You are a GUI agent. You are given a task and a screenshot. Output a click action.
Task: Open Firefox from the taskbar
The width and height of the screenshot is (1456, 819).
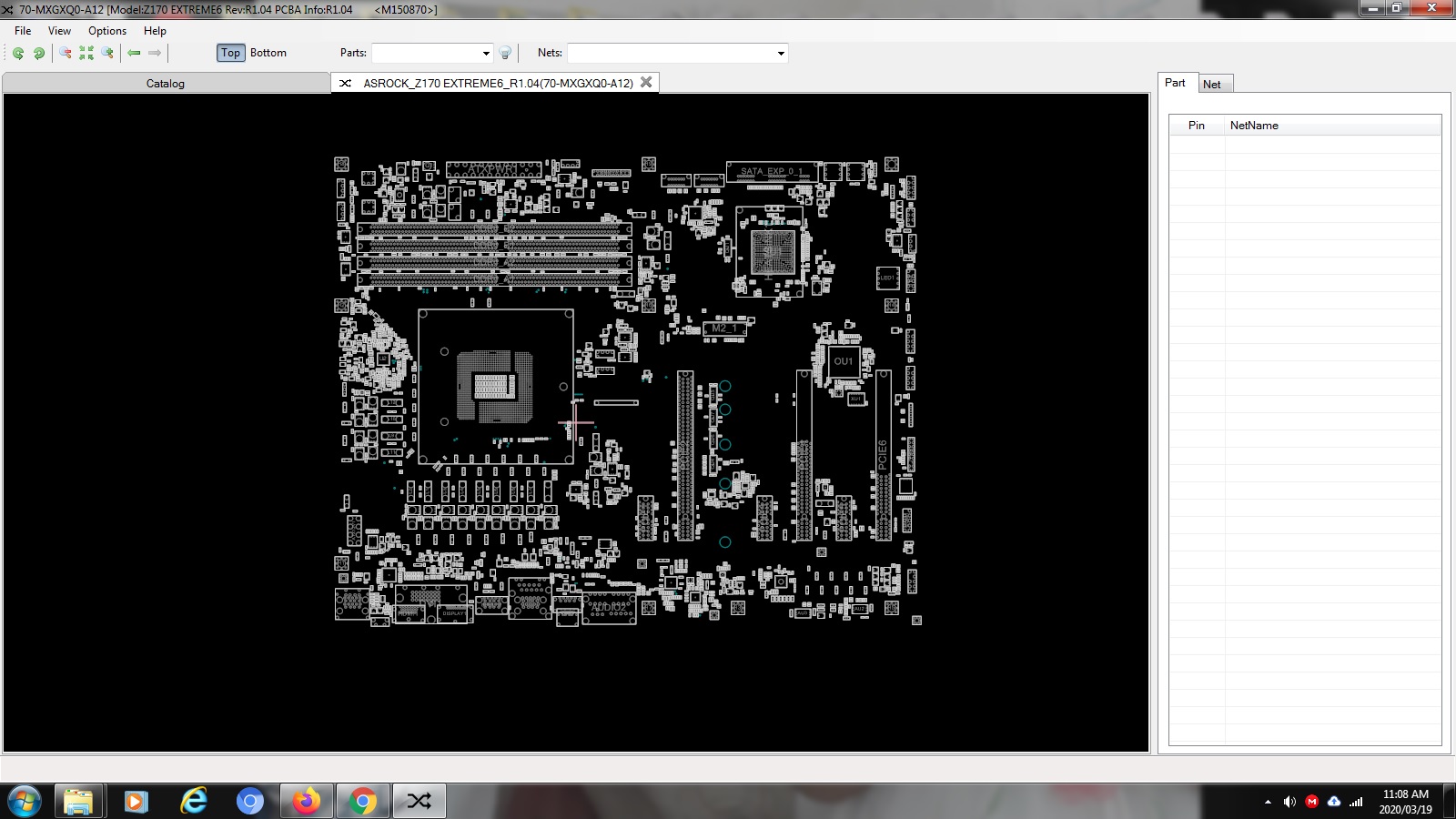[307, 801]
